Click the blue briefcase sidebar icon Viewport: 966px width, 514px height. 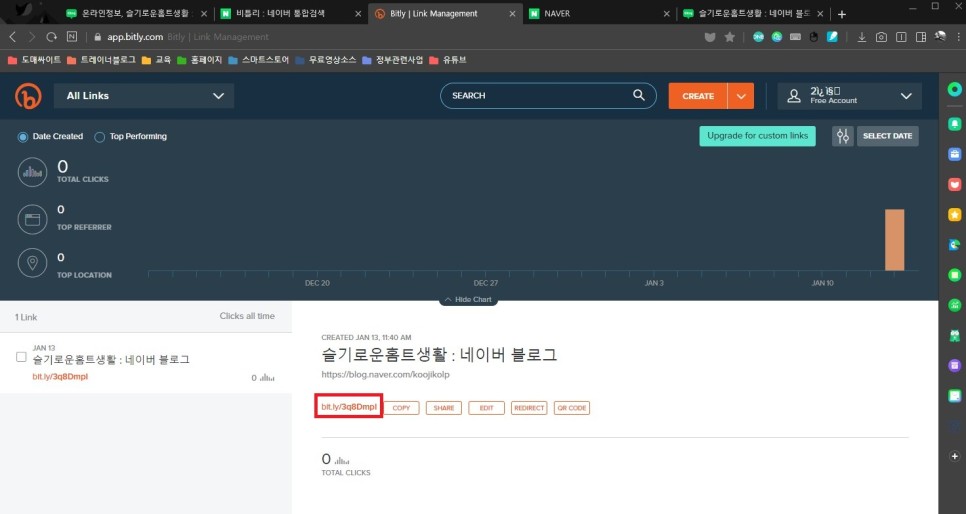[x=954, y=154]
